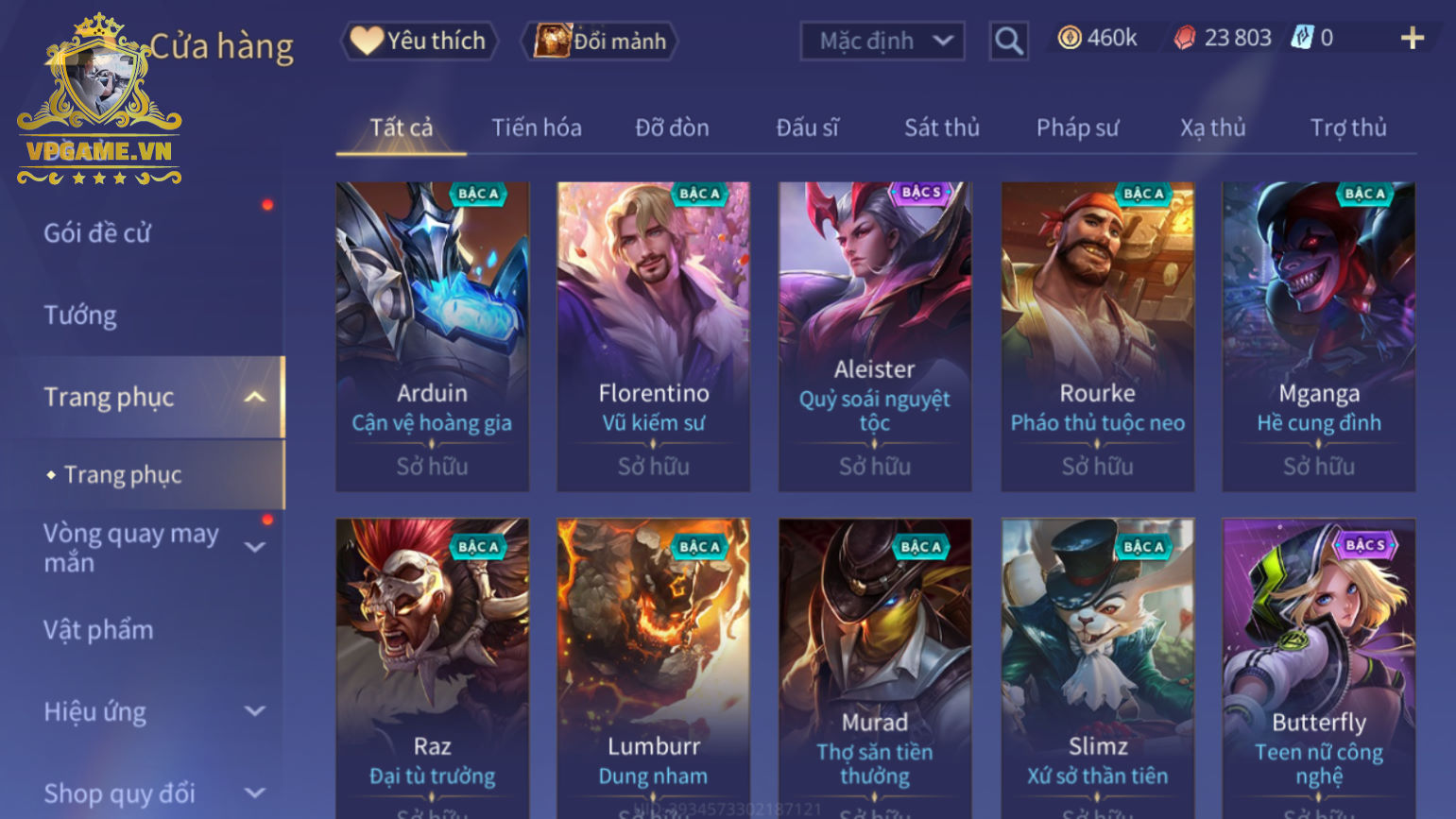Select the Tiến hóa tab

pyautogui.click(x=537, y=128)
